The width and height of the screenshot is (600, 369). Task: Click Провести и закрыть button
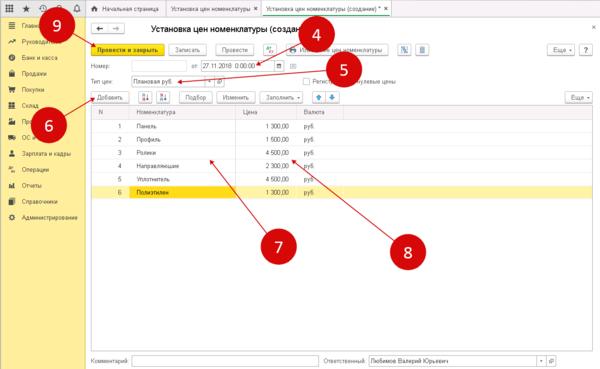[x=127, y=50]
